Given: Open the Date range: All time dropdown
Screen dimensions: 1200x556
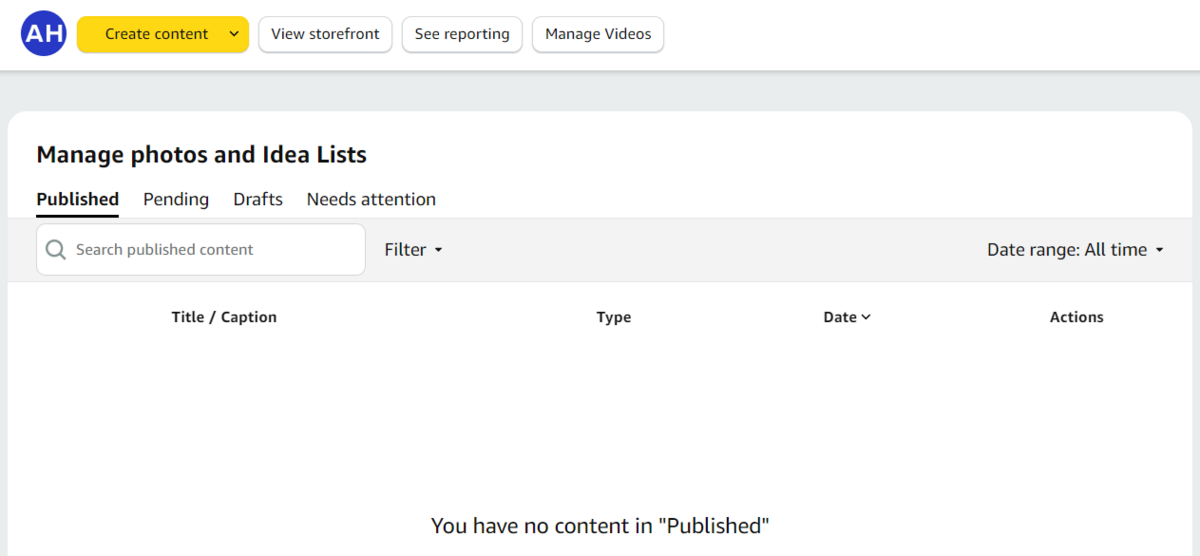Looking at the screenshot, I should click(x=1075, y=250).
